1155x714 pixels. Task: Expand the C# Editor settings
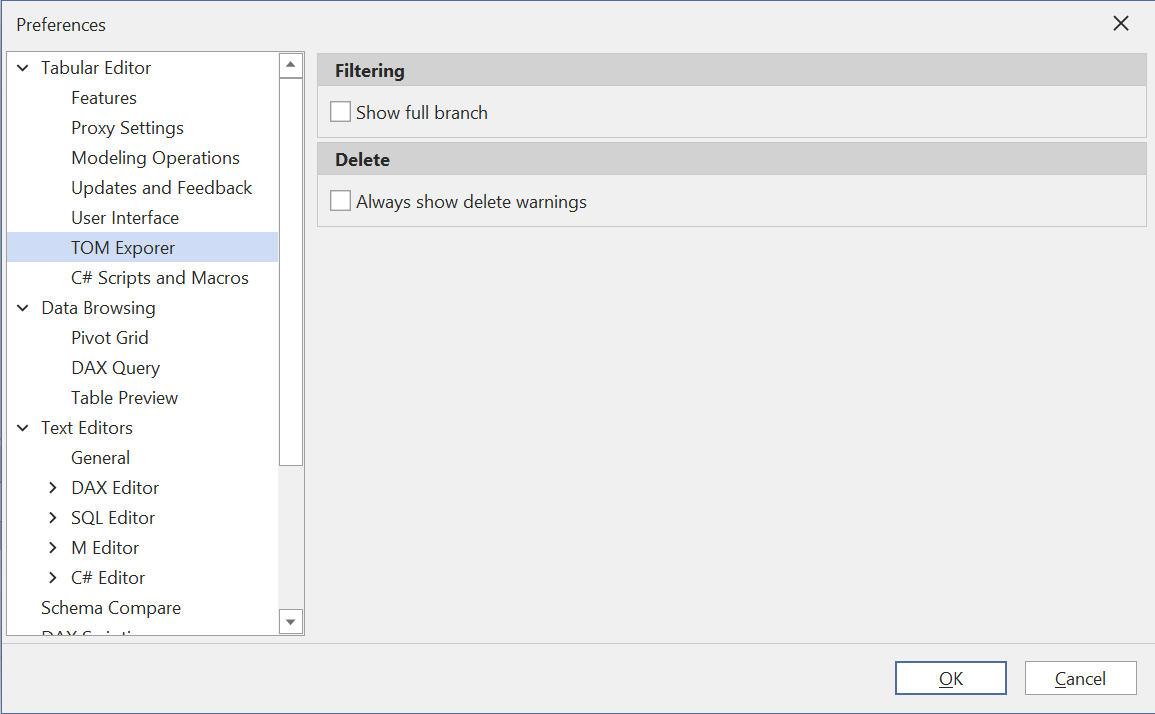pos(52,577)
